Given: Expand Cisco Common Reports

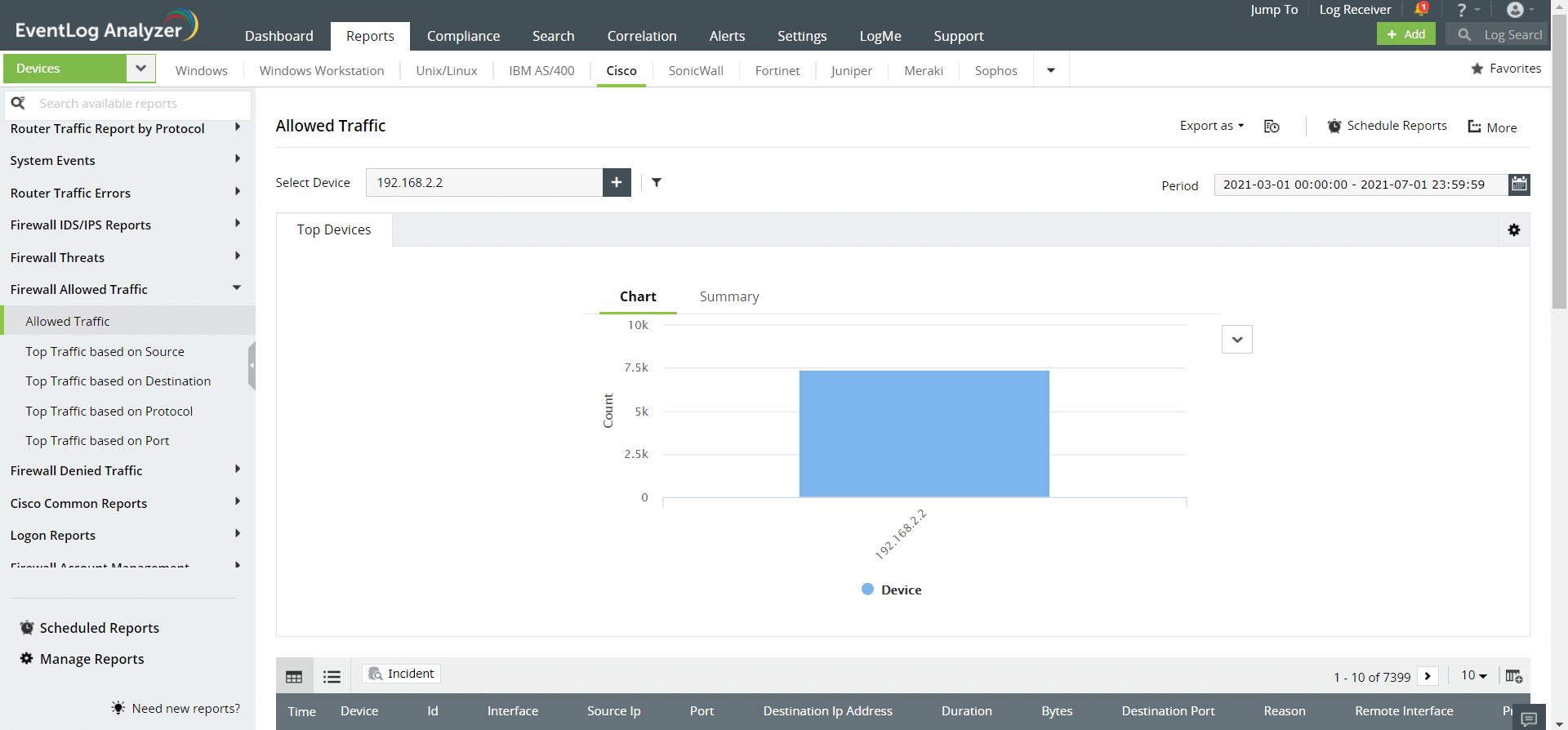Looking at the screenshot, I should tap(238, 501).
